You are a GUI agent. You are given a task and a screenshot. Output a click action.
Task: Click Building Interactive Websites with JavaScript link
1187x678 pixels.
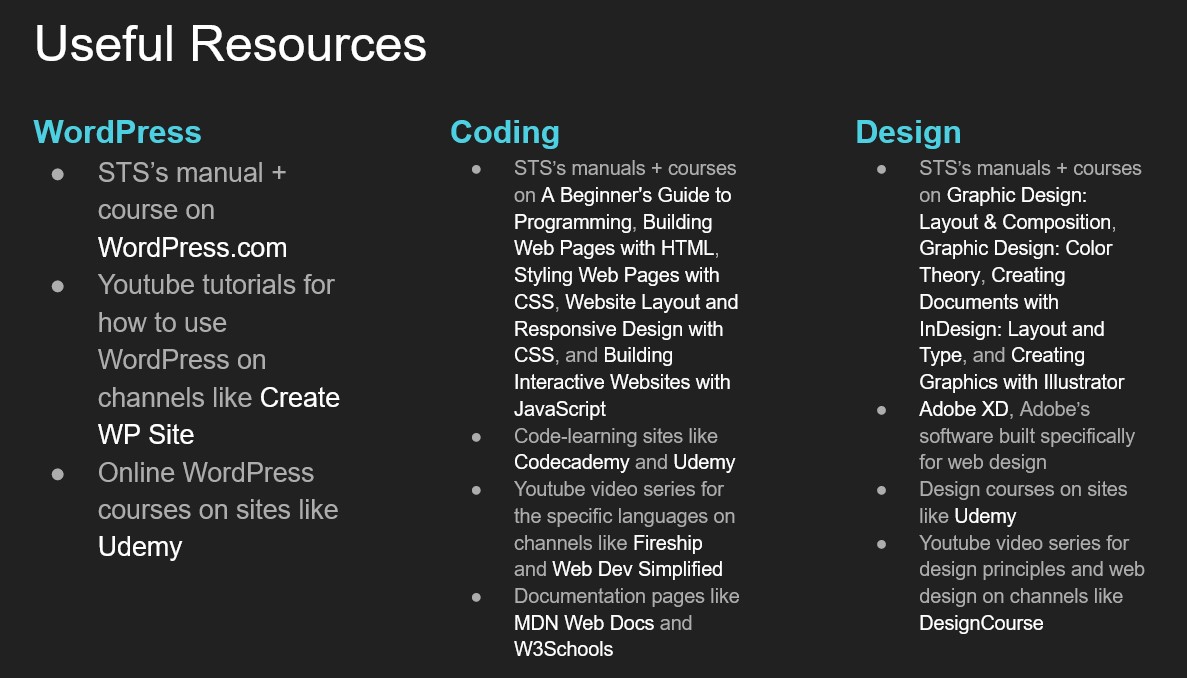[622, 382]
